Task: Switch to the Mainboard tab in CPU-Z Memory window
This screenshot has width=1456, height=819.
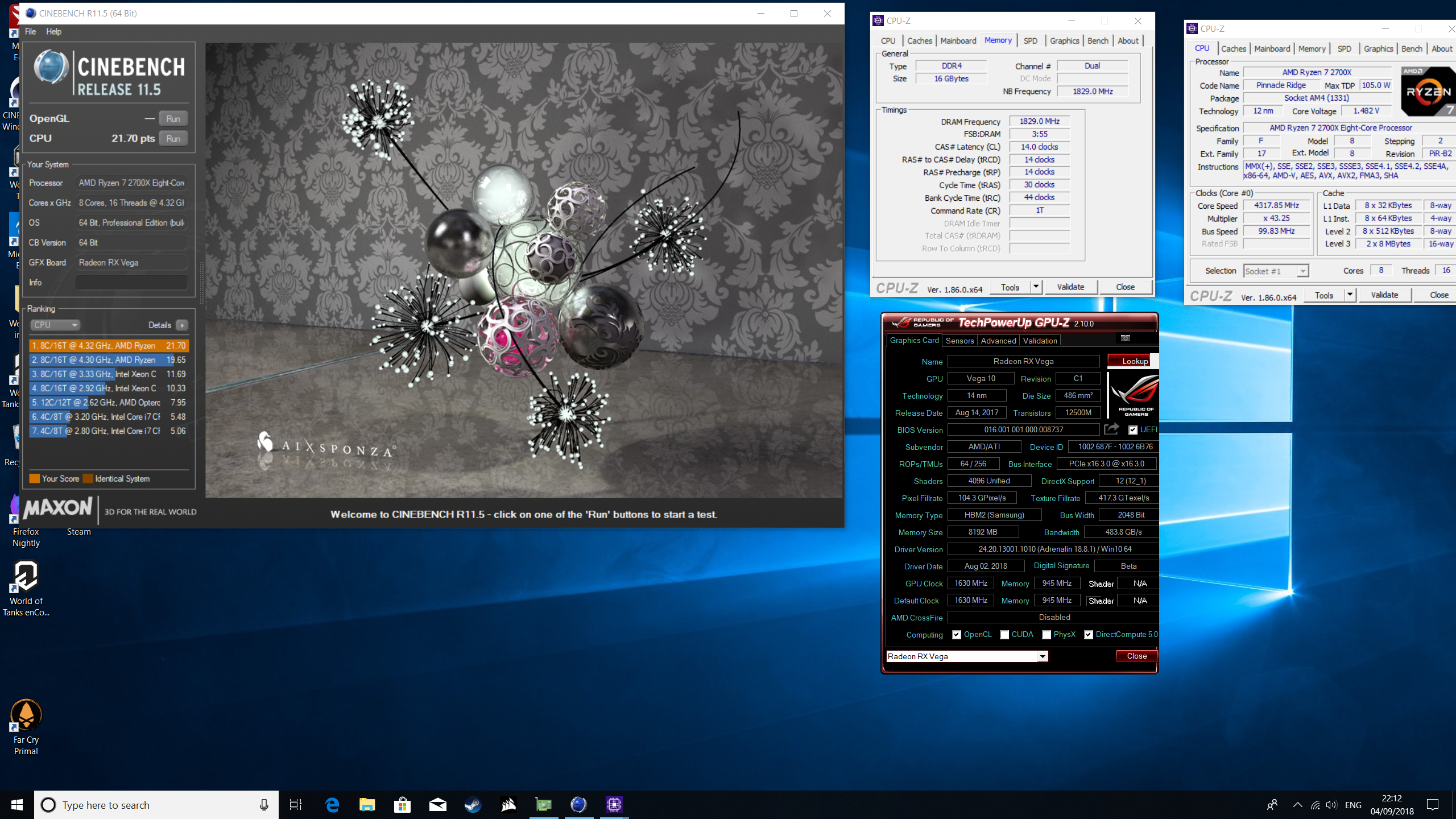Action: pos(958,40)
